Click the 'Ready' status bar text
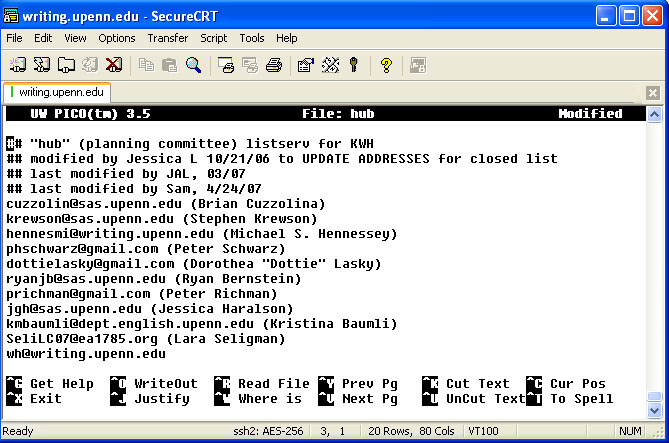The height and width of the screenshot is (443, 669). (x=17, y=431)
